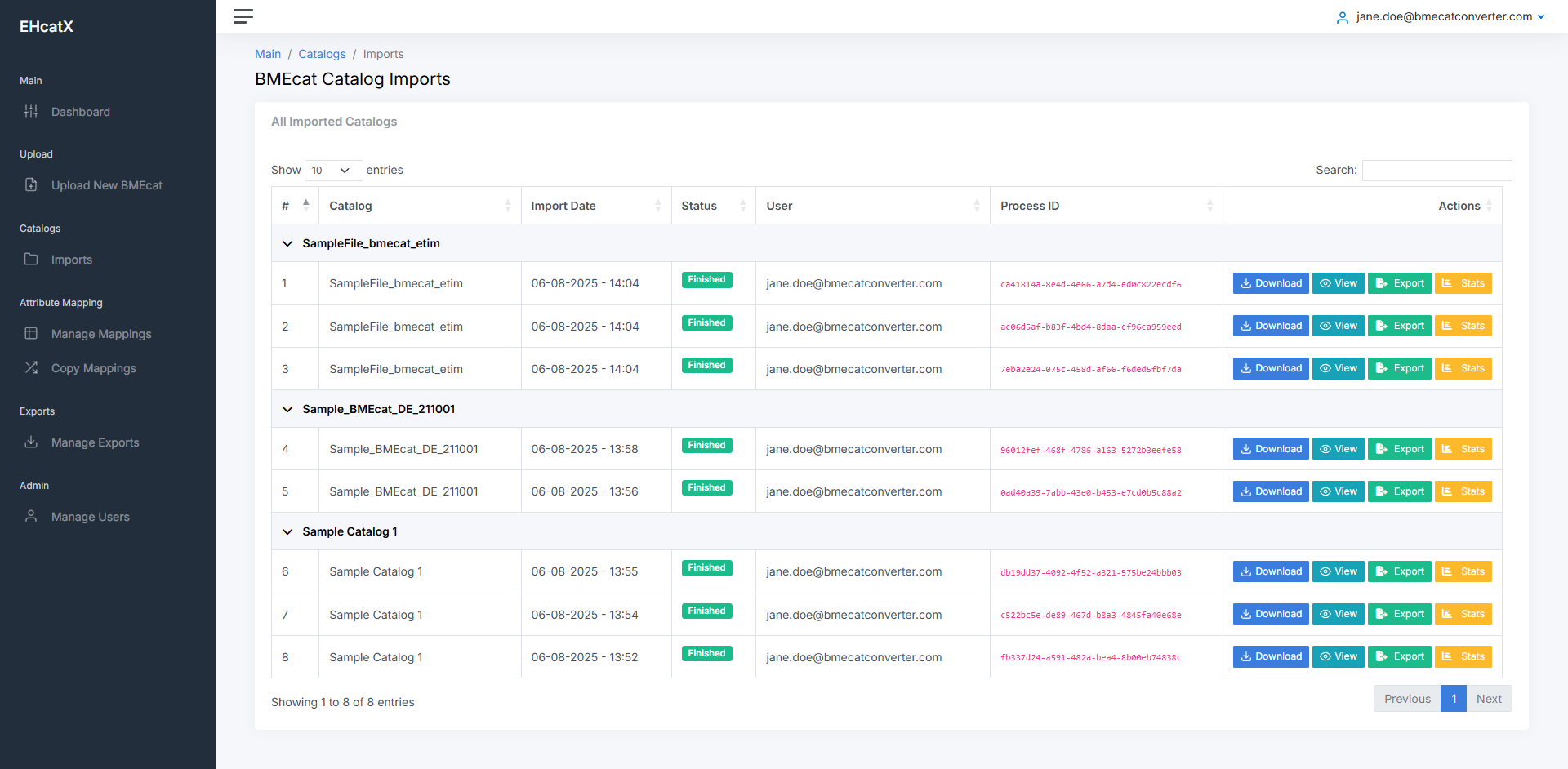Follow the Main breadcrumb link
This screenshot has width=1568, height=769.
coord(268,54)
